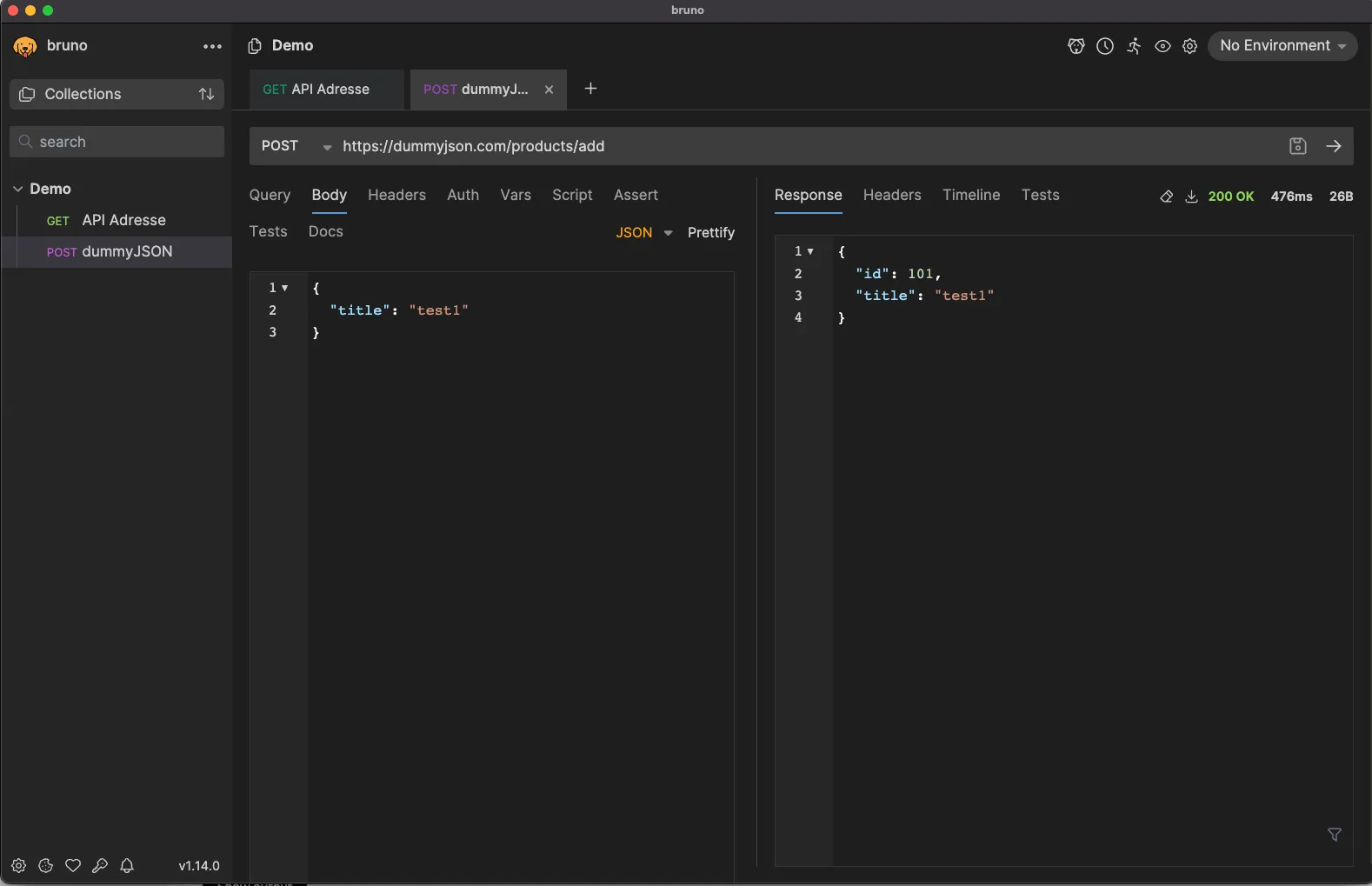
Task: Switch to the GET API Adresse tab
Action: tap(326, 90)
